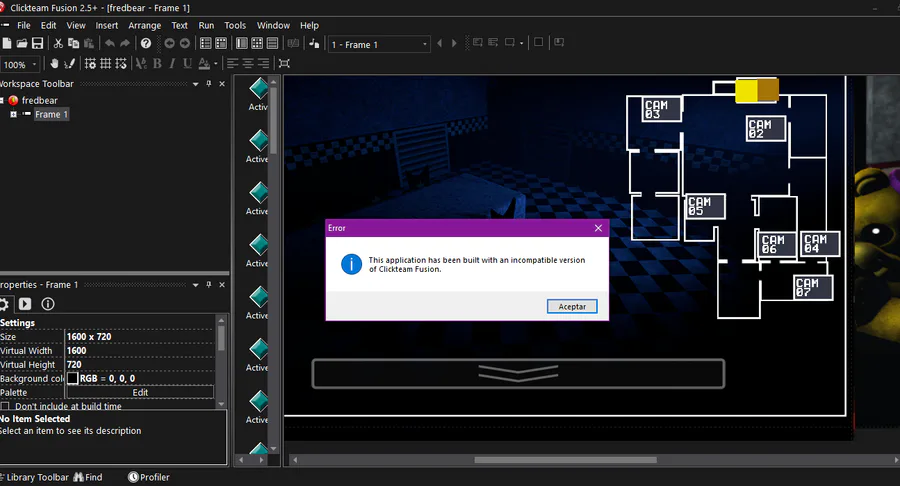
Task: Collapse the fredbear tree node
Action: [2, 100]
